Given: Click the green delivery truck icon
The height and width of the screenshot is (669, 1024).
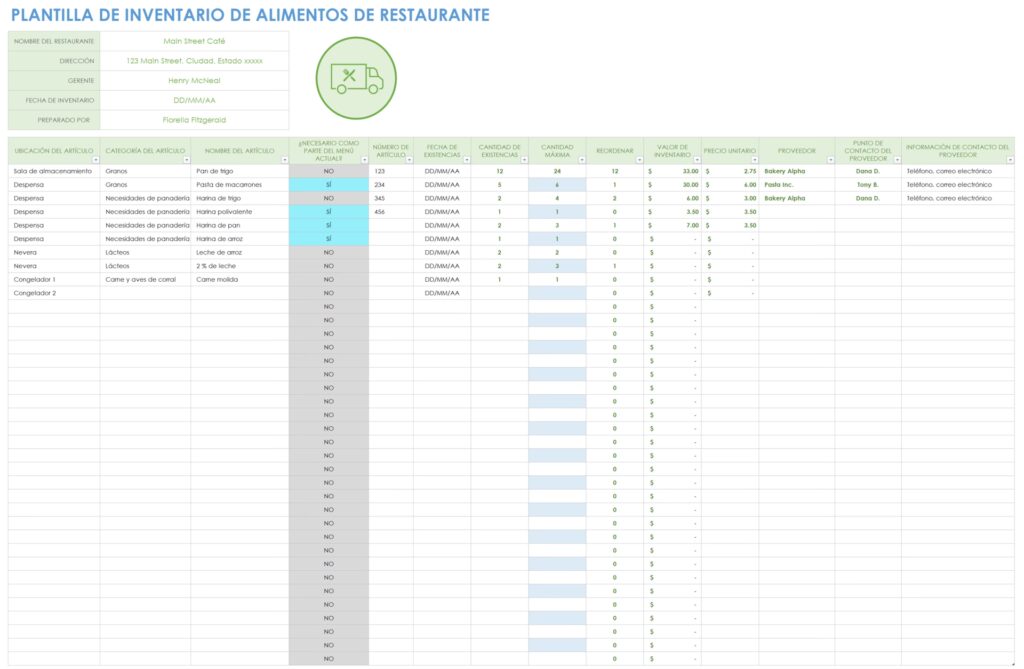Looking at the screenshot, I should [356, 78].
